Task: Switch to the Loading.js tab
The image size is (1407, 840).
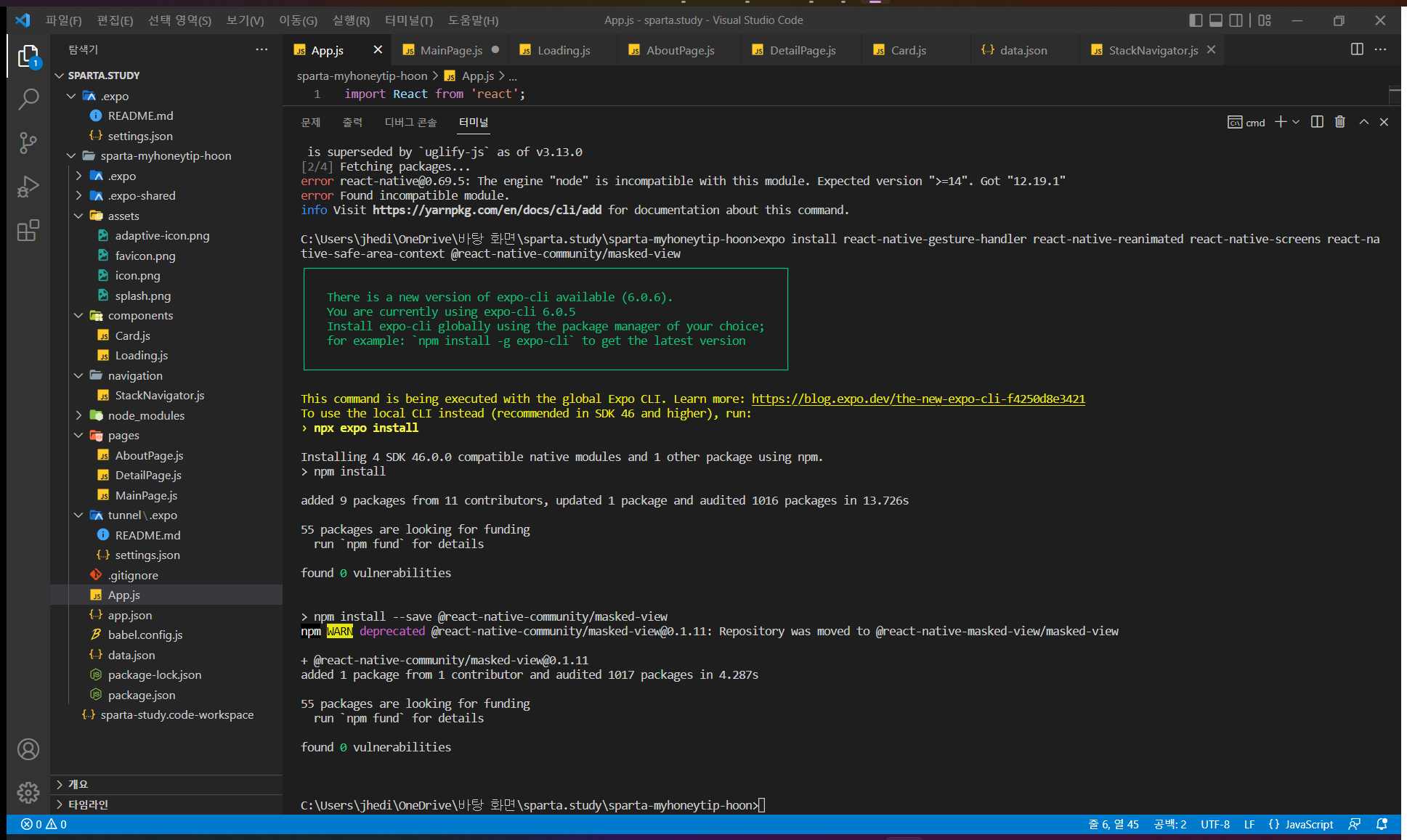Action: pos(564,50)
